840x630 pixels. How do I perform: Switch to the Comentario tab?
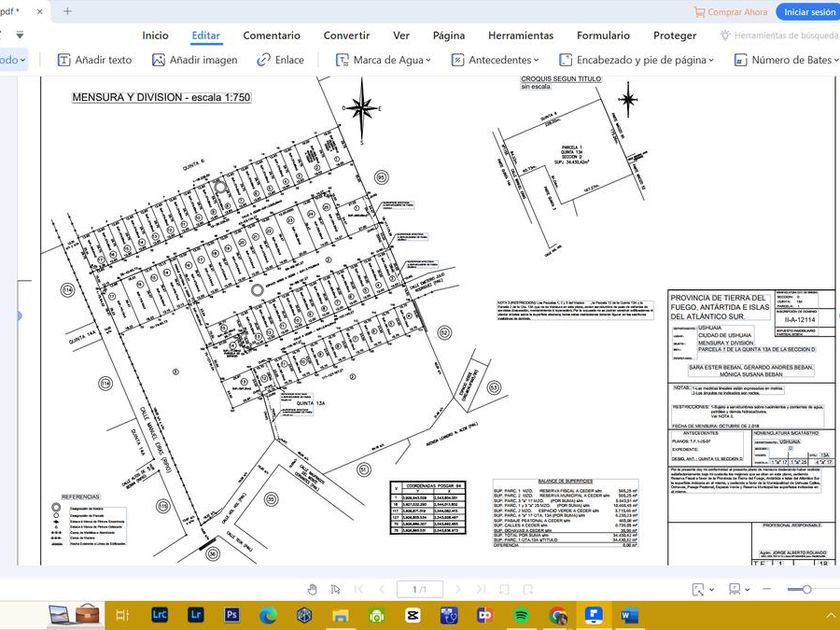(x=271, y=35)
